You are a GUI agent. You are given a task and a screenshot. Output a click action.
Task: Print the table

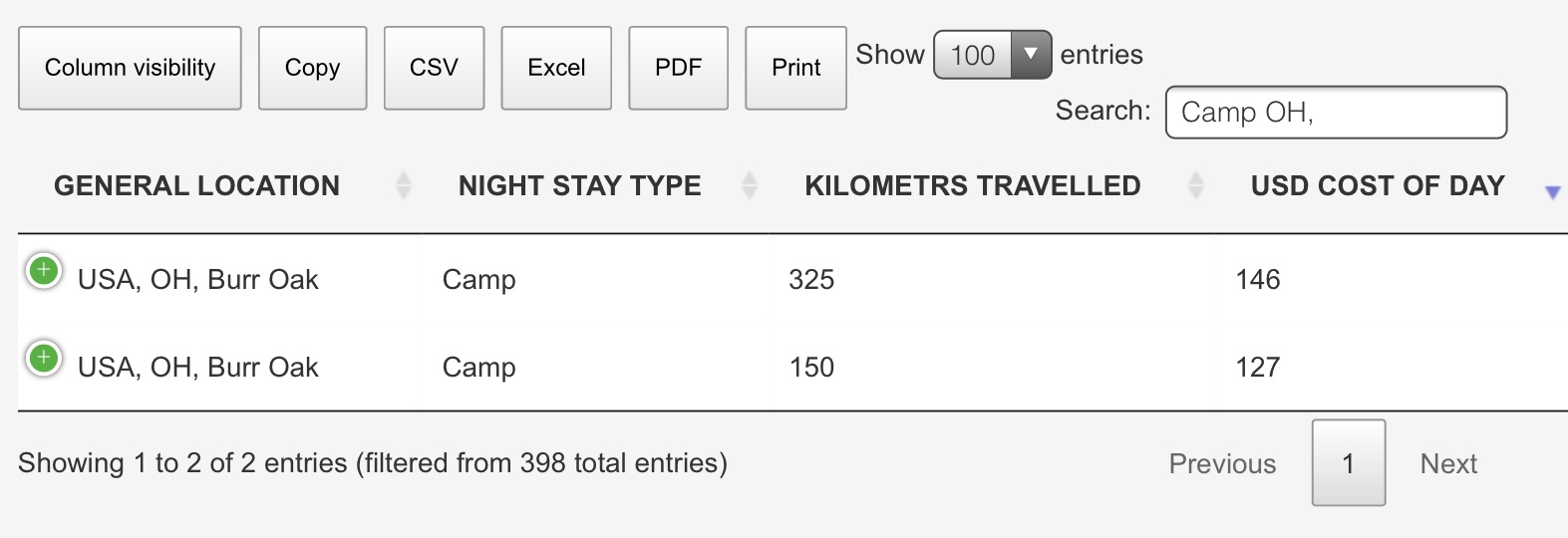[x=795, y=68]
